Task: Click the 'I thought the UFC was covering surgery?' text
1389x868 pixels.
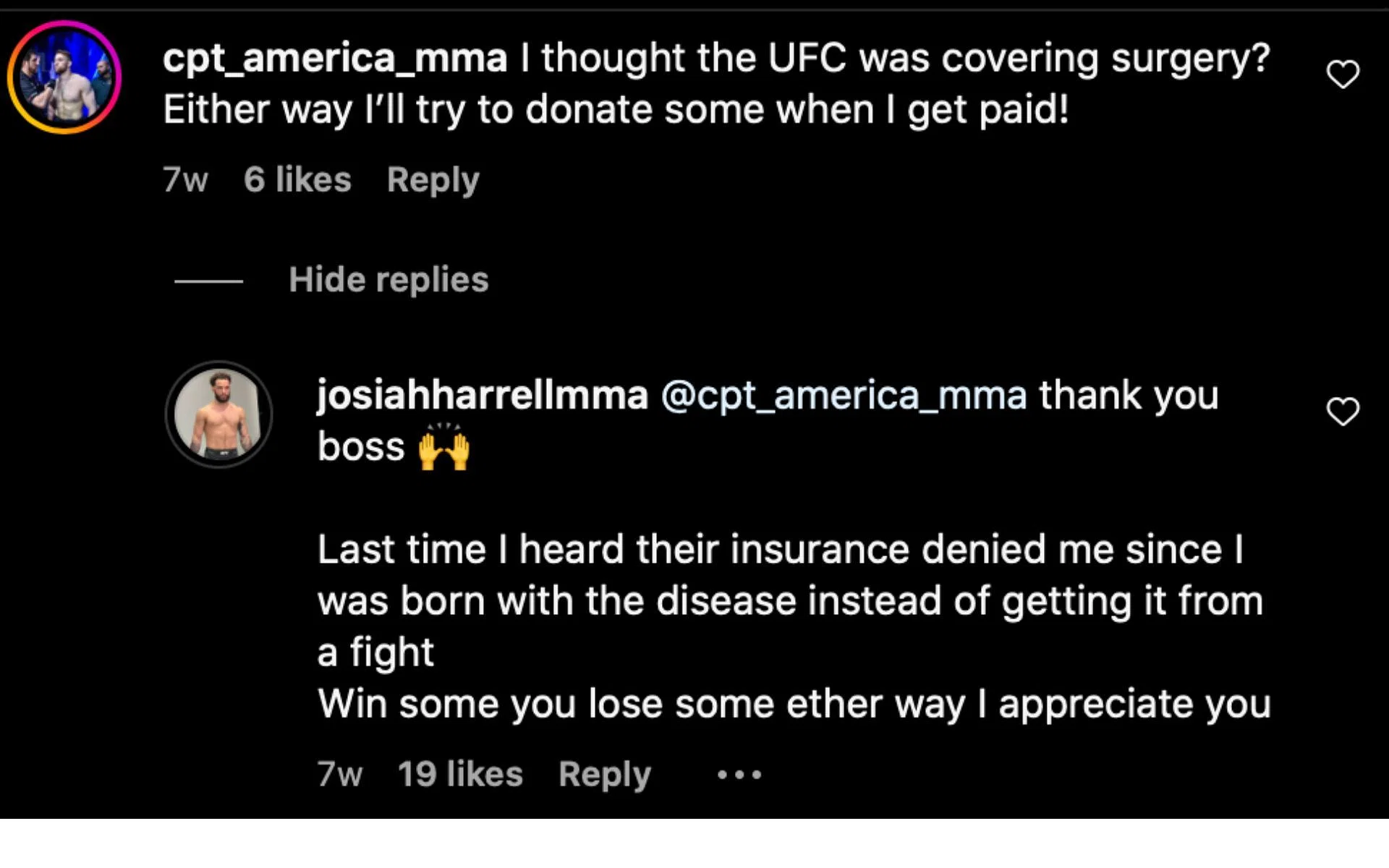Action: coord(895,59)
